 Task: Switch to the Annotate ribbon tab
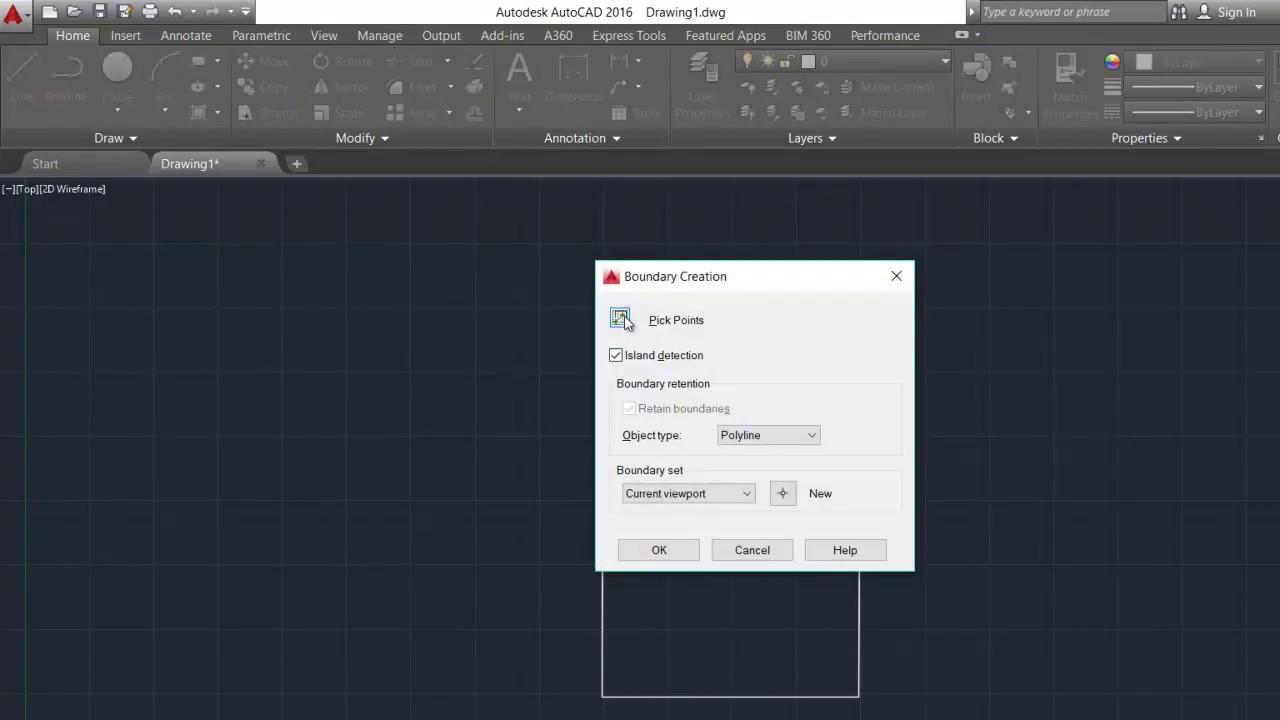tap(186, 35)
